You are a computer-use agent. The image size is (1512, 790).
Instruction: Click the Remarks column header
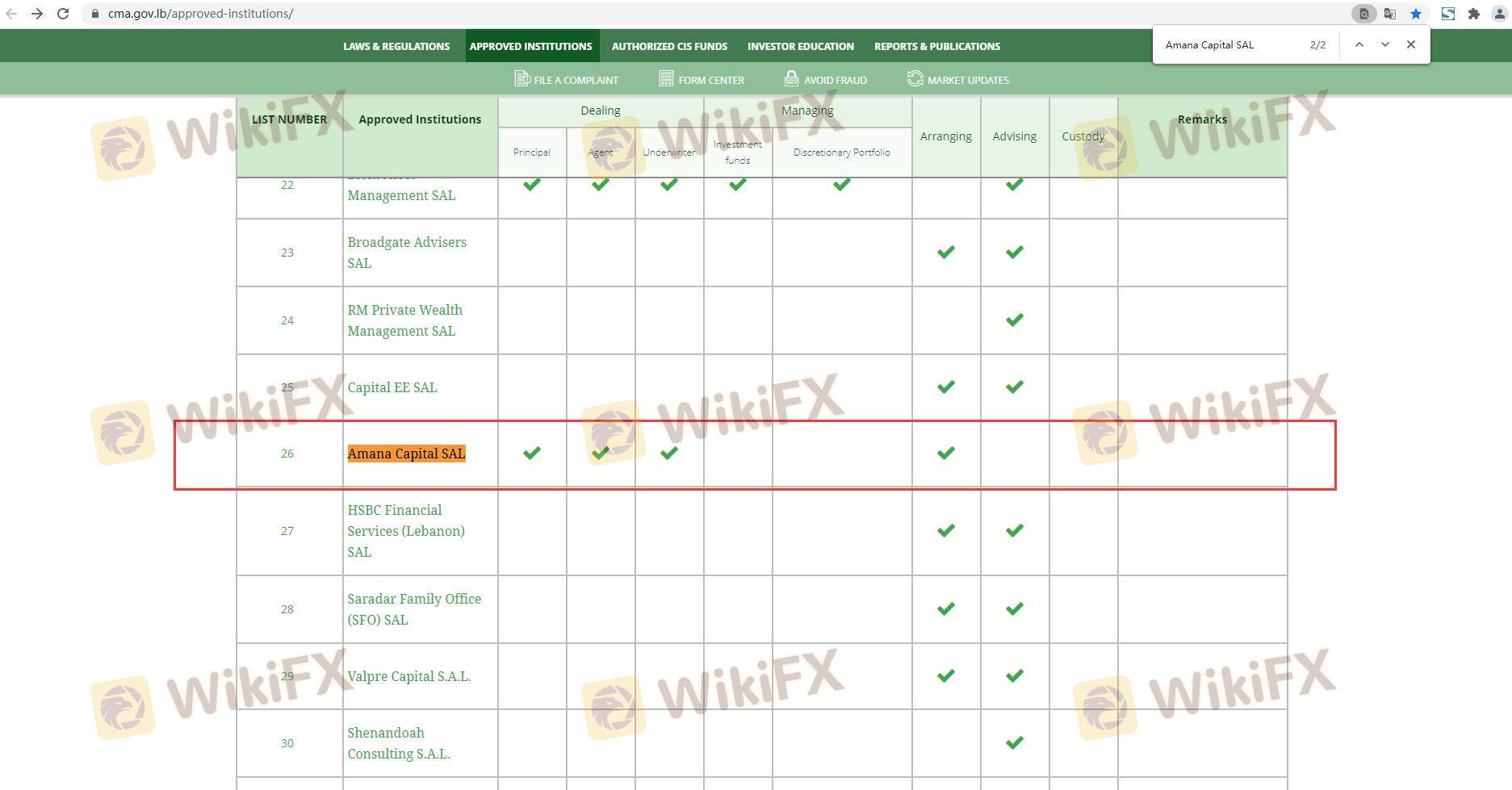1202,119
